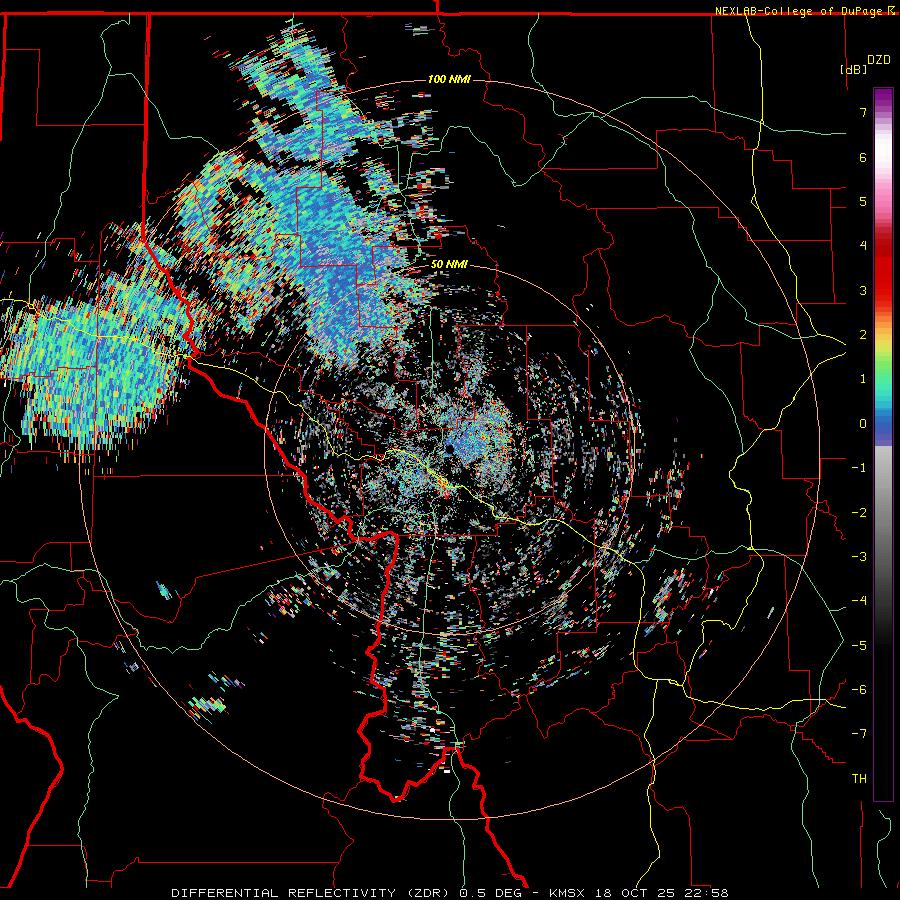This screenshot has width=900, height=900.
Task: Click the 7 value on the color scale
Action: click(x=863, y=112)
